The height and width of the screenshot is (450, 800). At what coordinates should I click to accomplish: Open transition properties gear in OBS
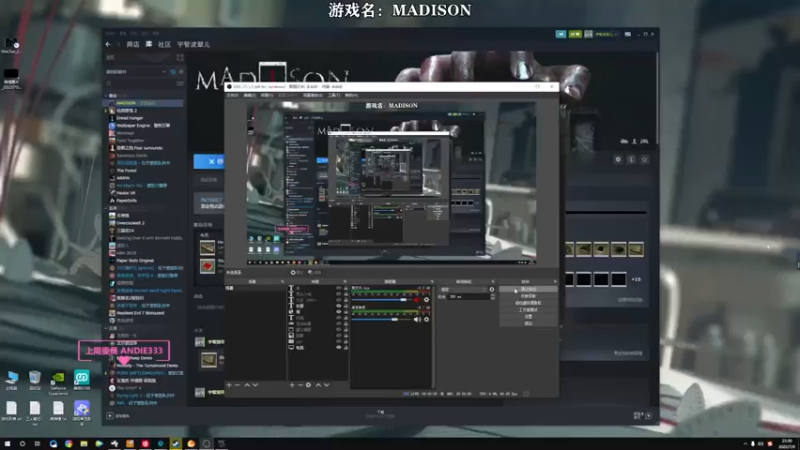click(492, 289)
